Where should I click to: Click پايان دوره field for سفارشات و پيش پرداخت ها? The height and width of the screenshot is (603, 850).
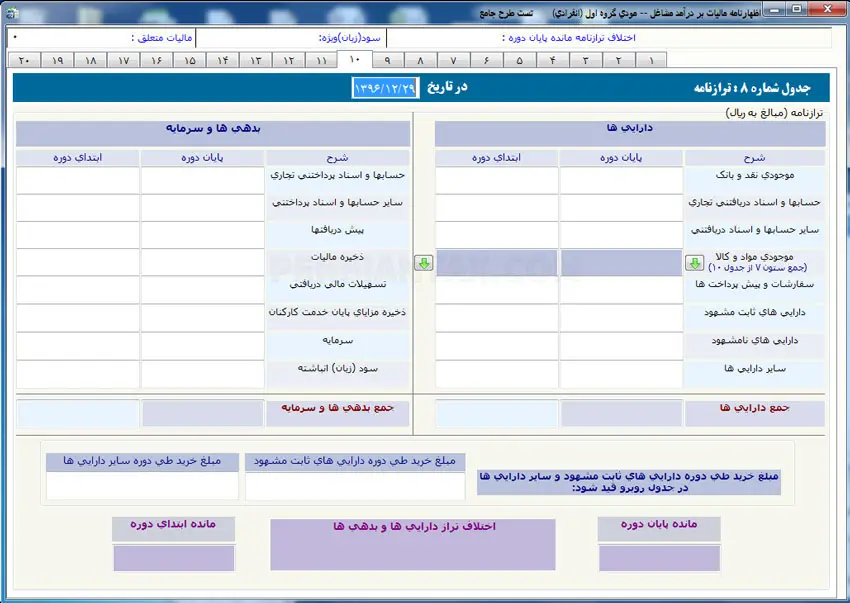[x=621, y=290]
